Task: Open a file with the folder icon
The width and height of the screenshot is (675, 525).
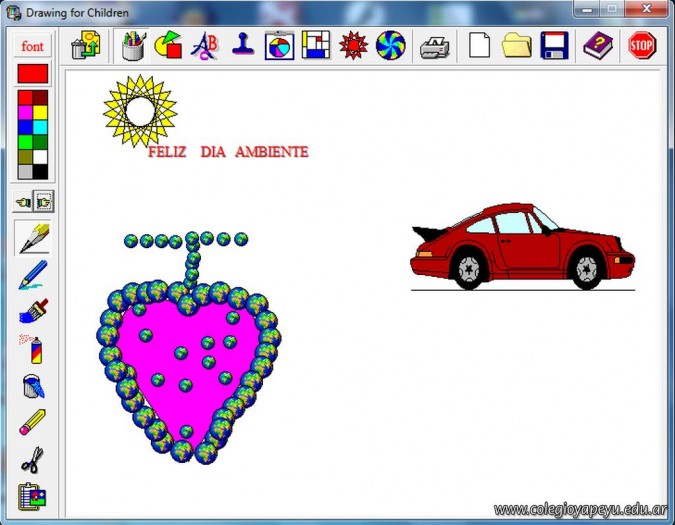Action: 516,45
